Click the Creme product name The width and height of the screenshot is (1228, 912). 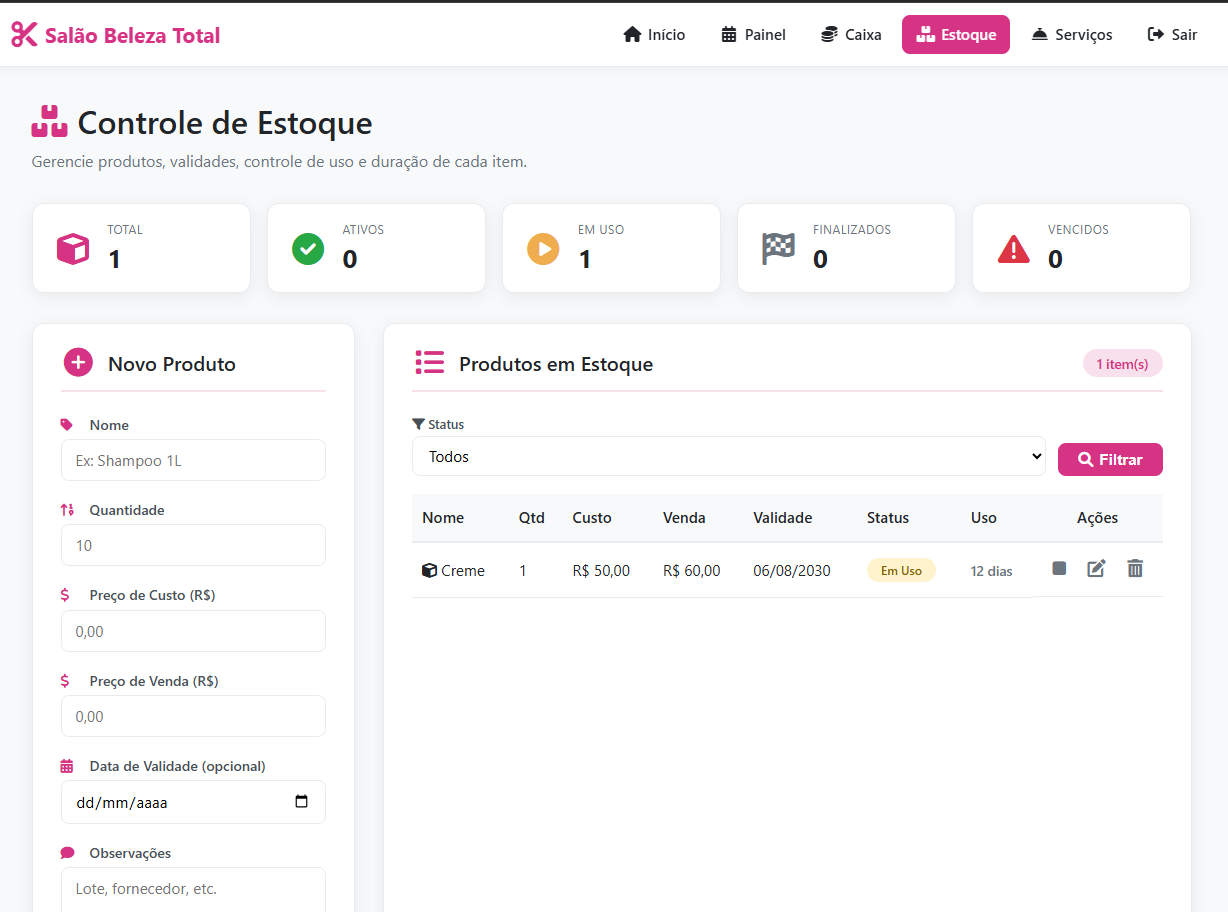(x=463, y=571)
